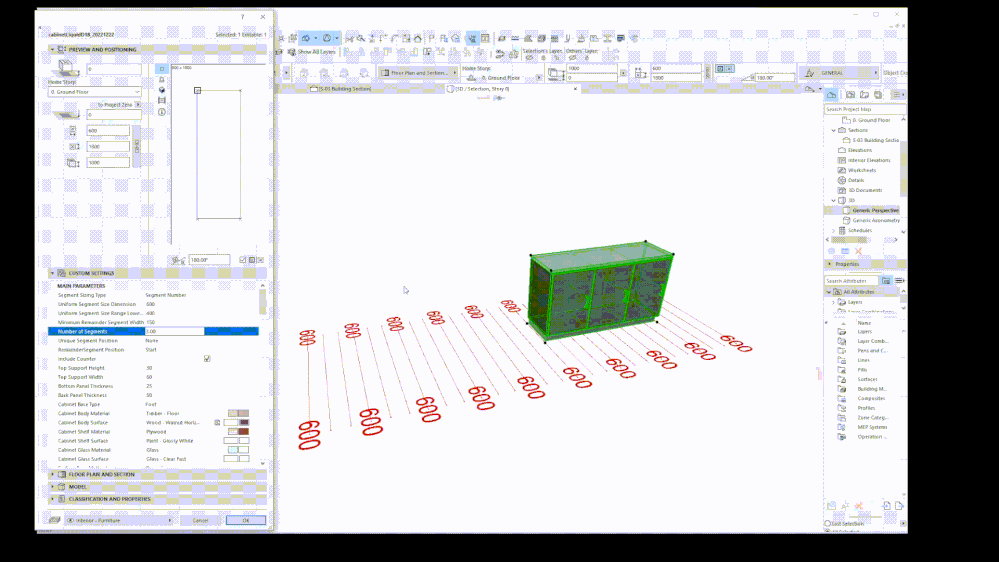The image size is (999, 562).
Task: Click the red delete icon in navigator
Action: pyautogui.click(x=859, y=251)
